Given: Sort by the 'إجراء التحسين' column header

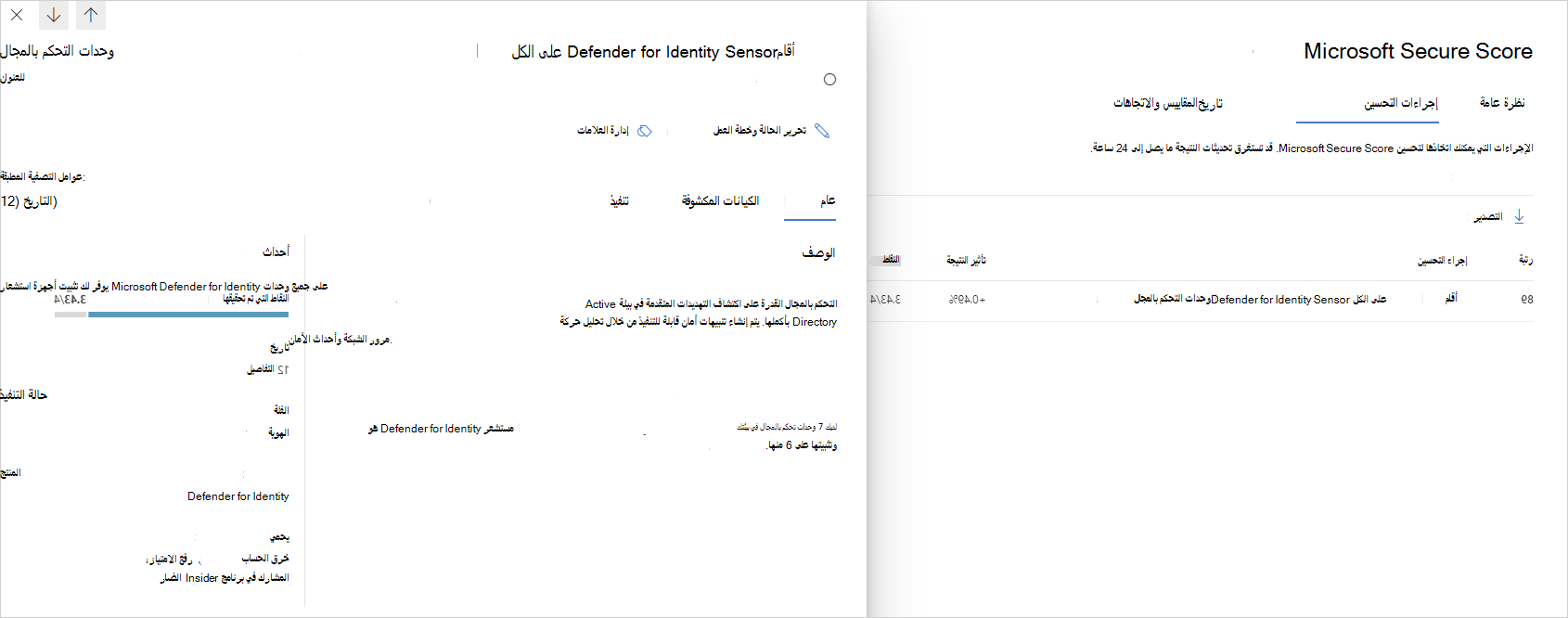Looking at the screenshot, I should 1442,261.
